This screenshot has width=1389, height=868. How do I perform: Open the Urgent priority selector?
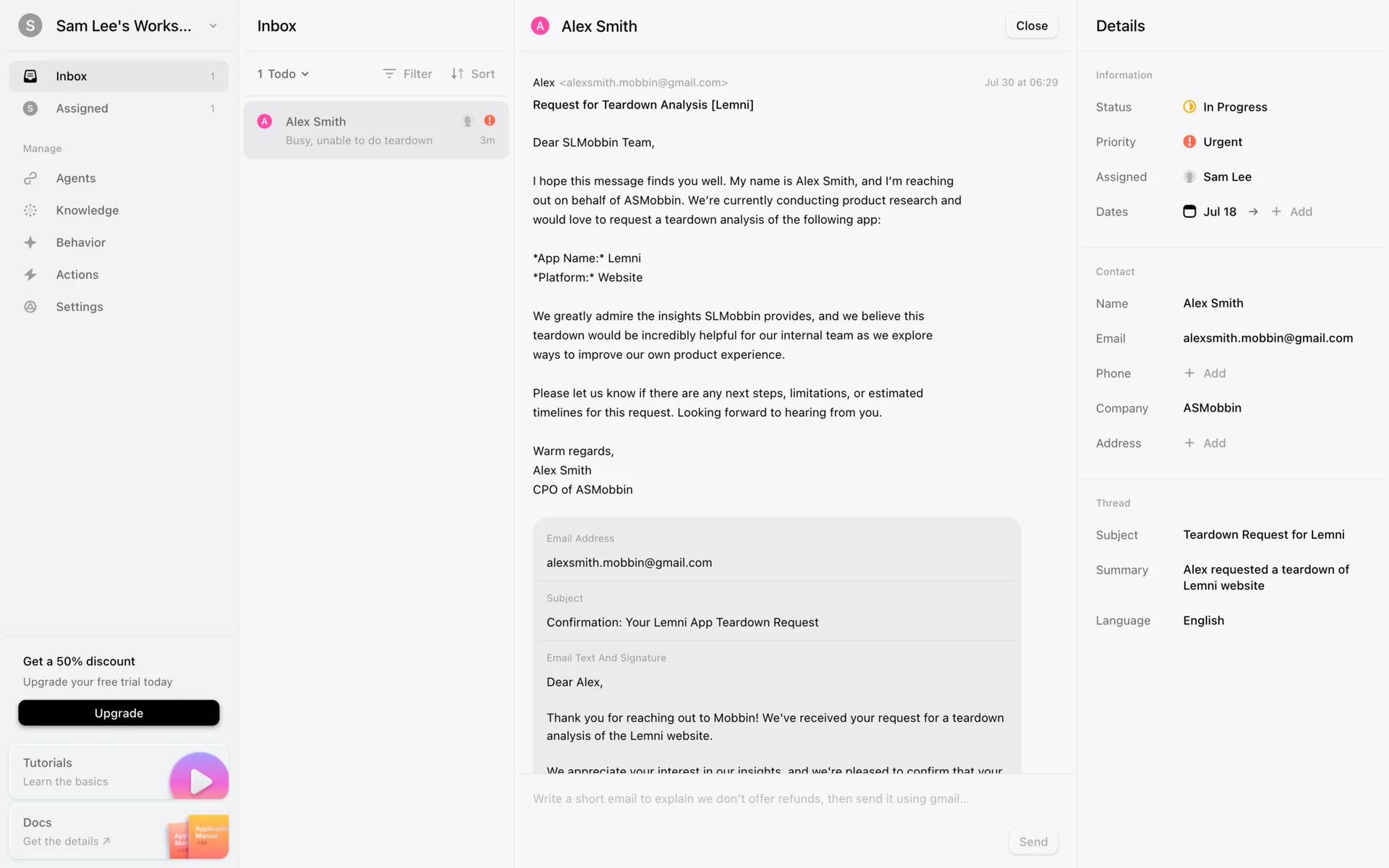tap(1222, 142)
